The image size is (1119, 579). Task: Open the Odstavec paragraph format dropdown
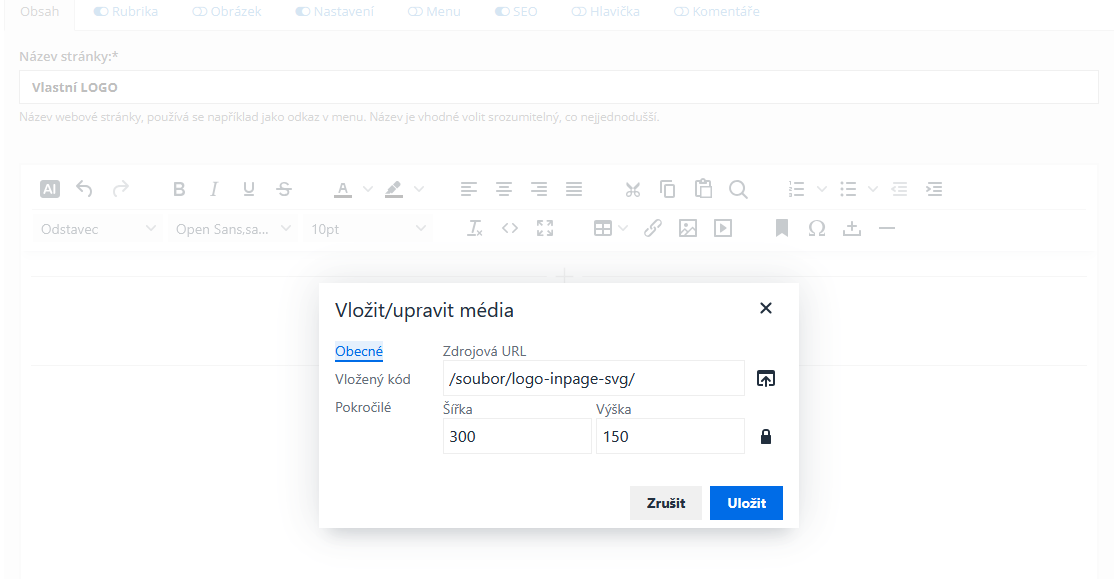click(98, 229)
